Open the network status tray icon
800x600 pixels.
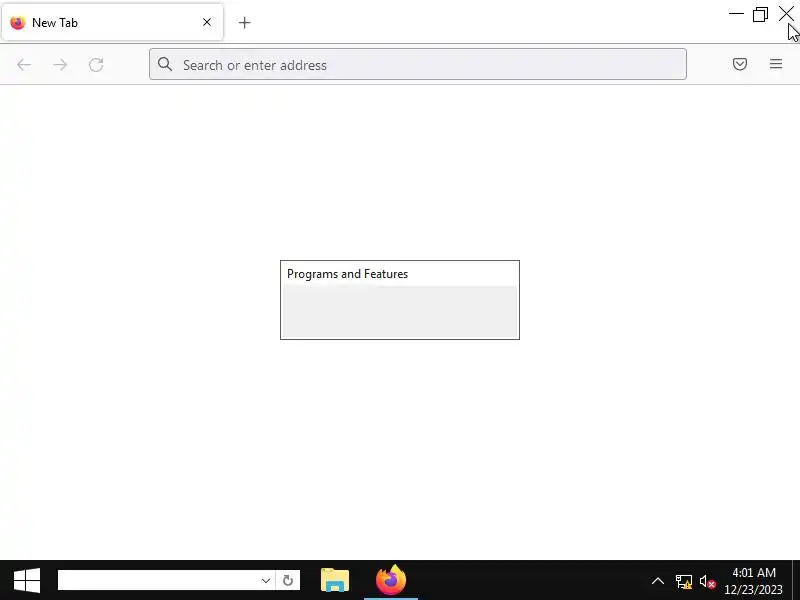684,581
